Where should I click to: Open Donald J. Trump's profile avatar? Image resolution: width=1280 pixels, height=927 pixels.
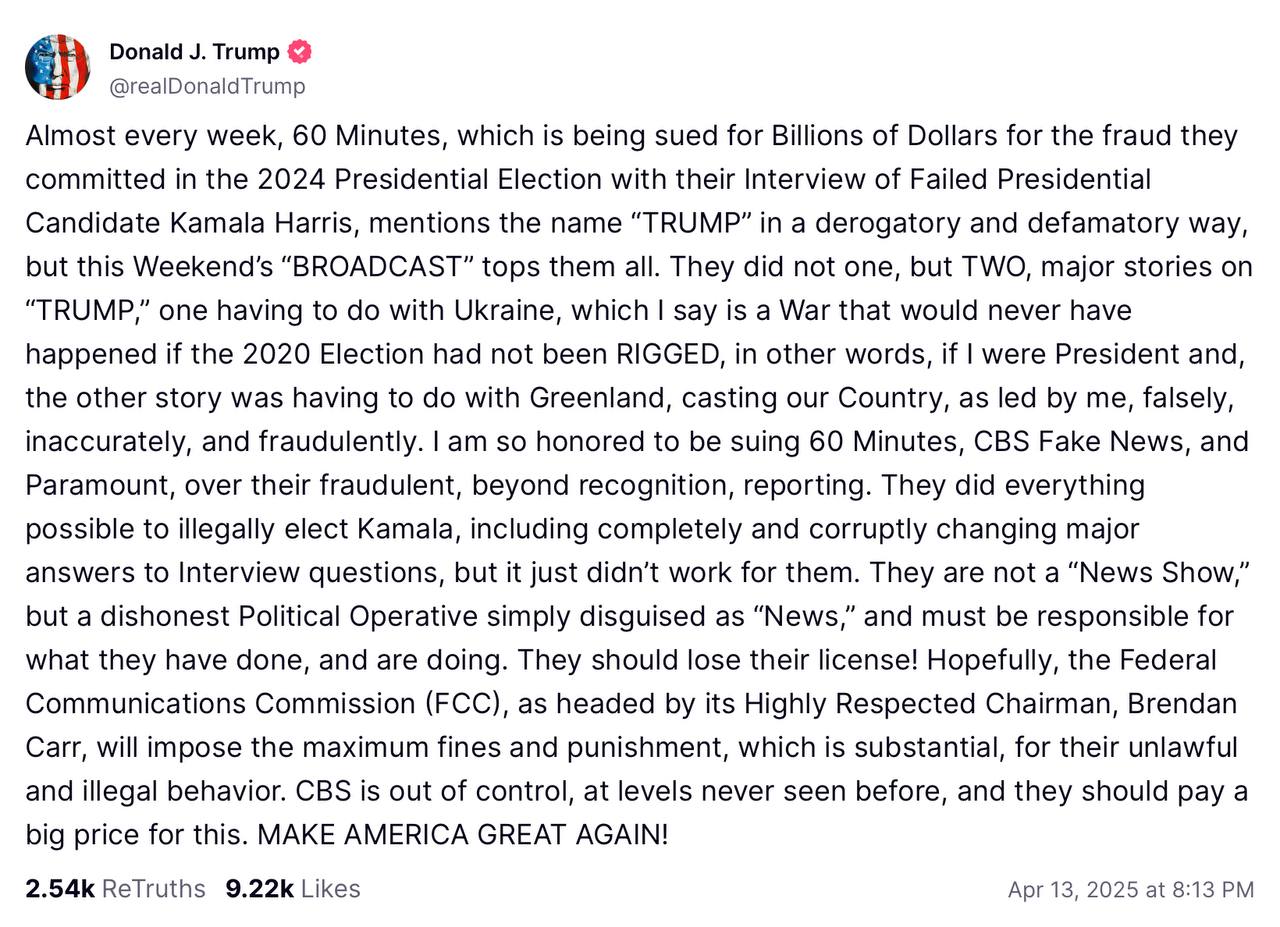pos(57,67)
